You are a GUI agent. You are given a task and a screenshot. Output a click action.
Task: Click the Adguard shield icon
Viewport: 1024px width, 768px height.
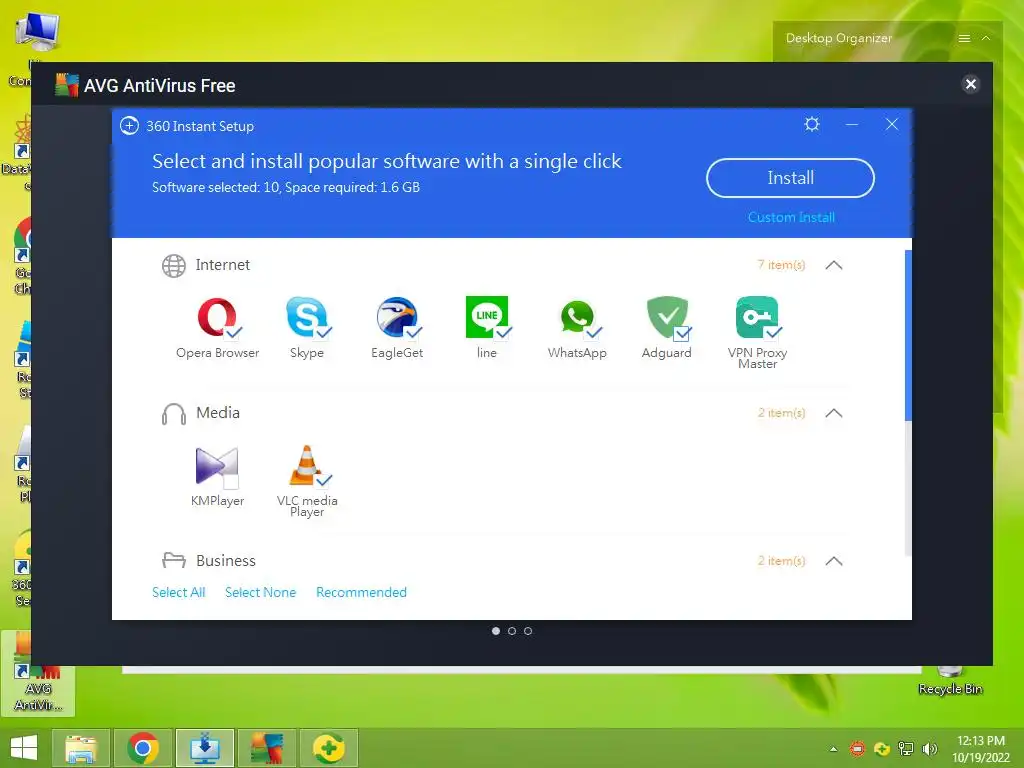click(x=667, y=317)
